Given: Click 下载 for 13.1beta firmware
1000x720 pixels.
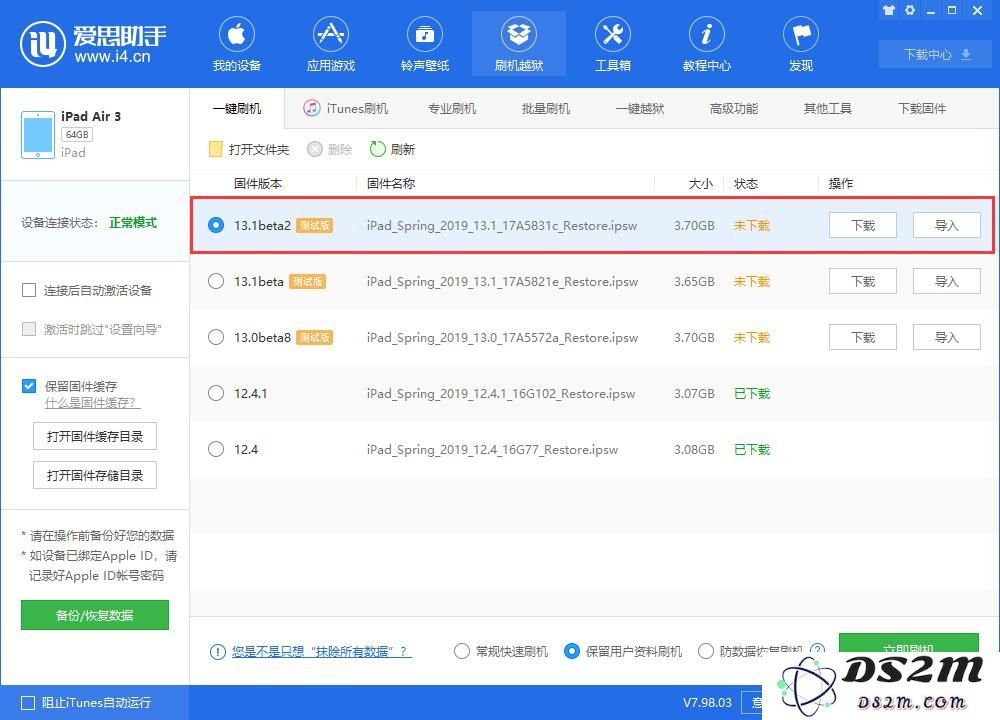Looking at the screenshot, I should pos(863,281).
